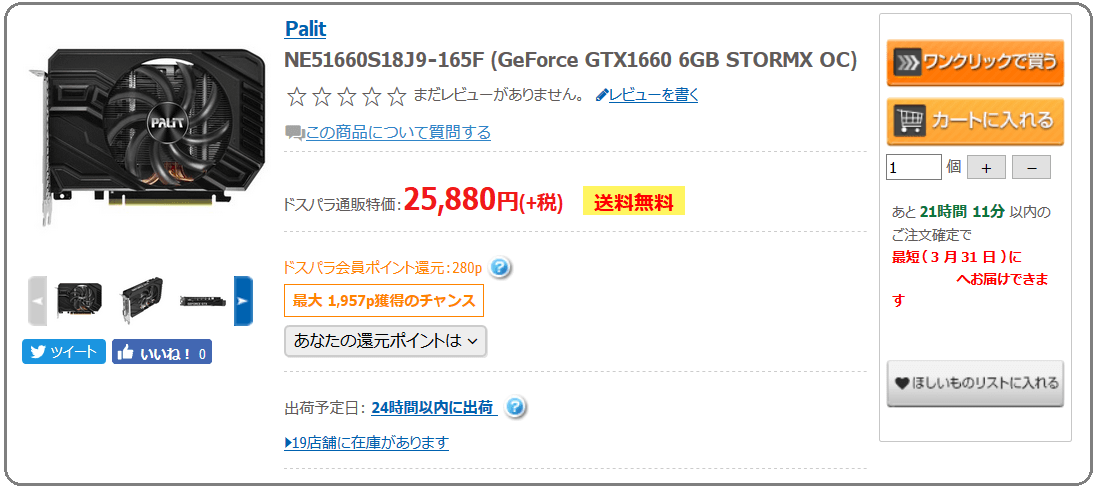
Task: Decrease quantity with the minus button
Action: pos(1031,168)
